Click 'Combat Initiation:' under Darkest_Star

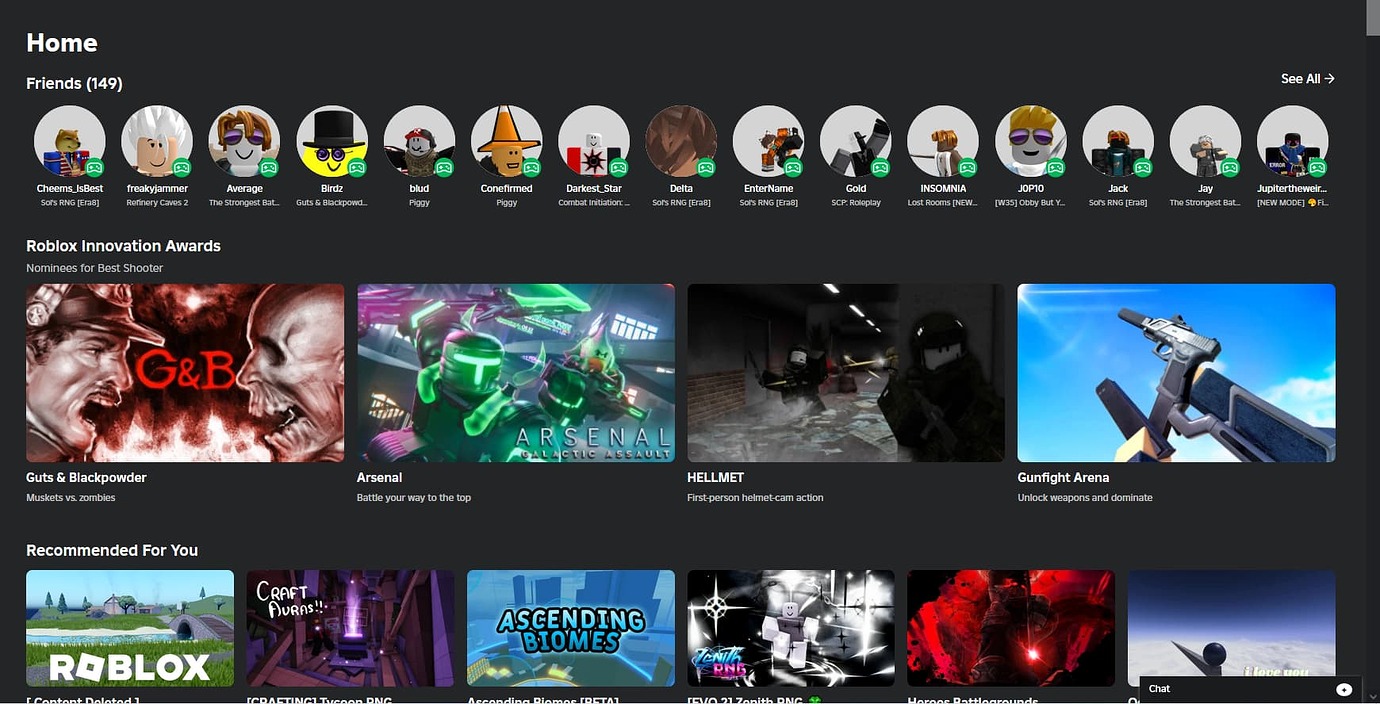click(x=594, y=203)
